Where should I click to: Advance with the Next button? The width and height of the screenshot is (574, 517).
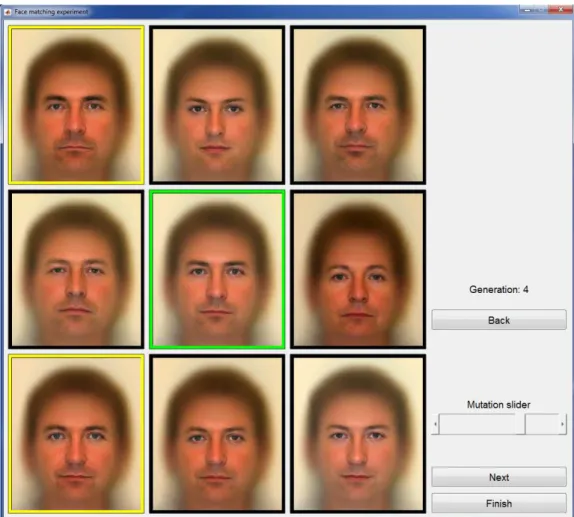[499, 477]
